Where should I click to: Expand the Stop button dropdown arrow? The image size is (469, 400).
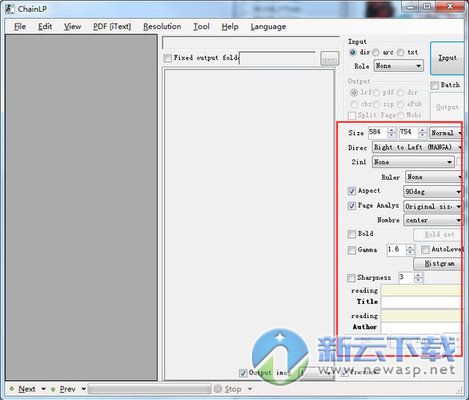click(250, 389)
